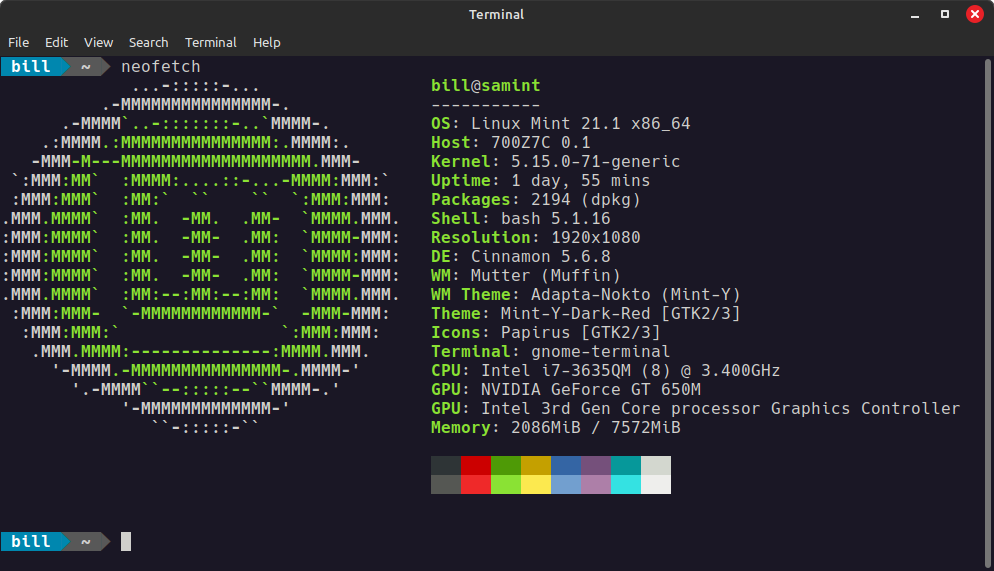The height and width of the screenshot is (571, 994).
Task: Click the '~' directory segment in the top prompt
Action: tap(86, 67)
